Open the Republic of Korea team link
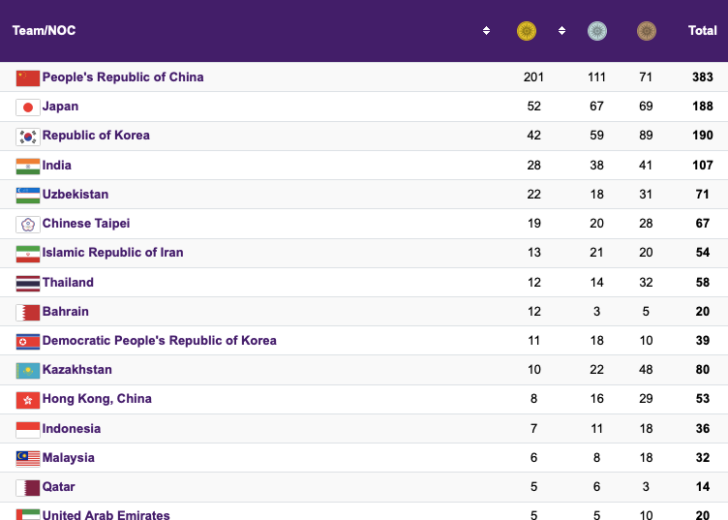 pos(96,136)
